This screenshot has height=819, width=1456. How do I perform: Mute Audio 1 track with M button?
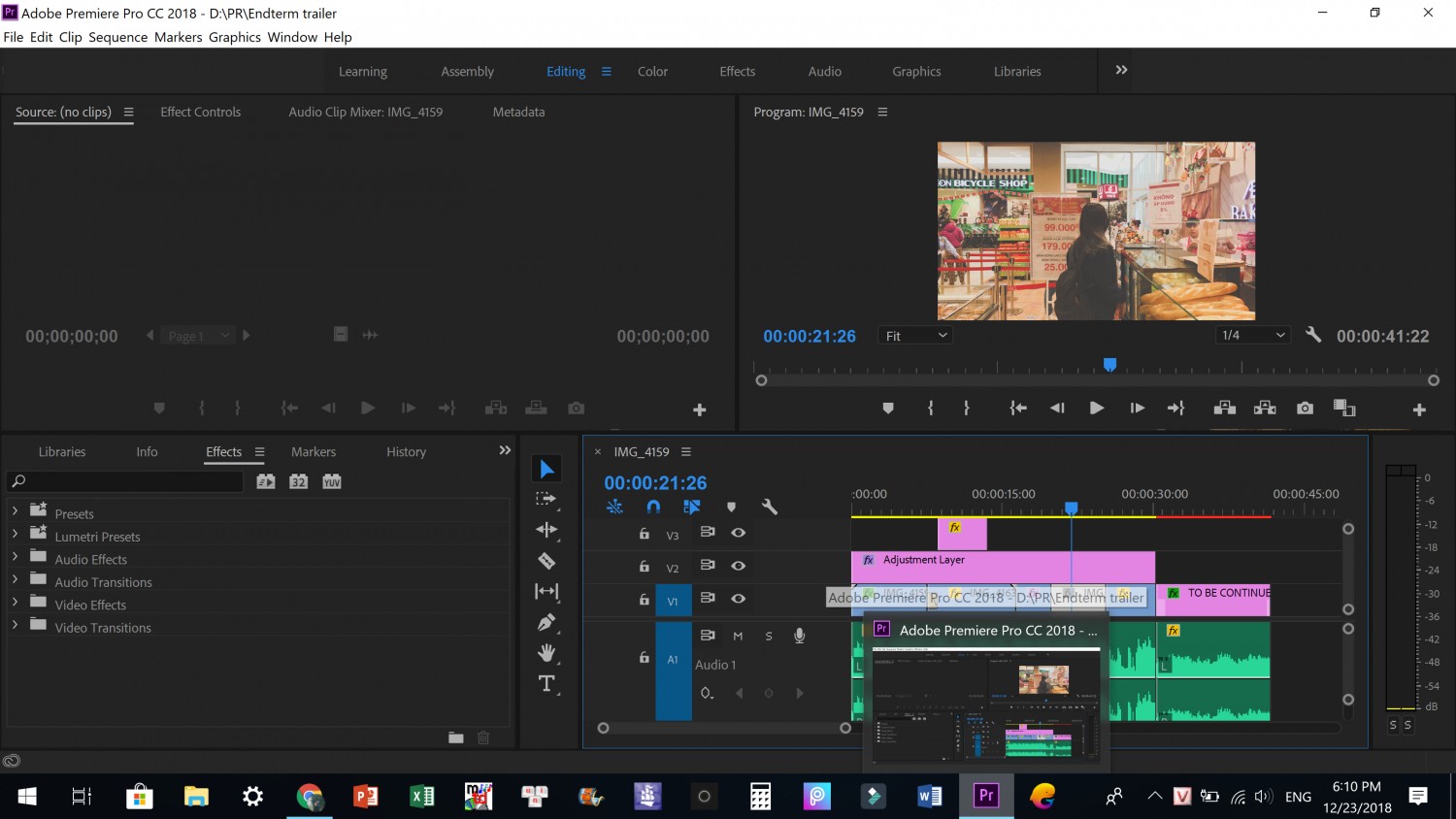pos(738,637)
